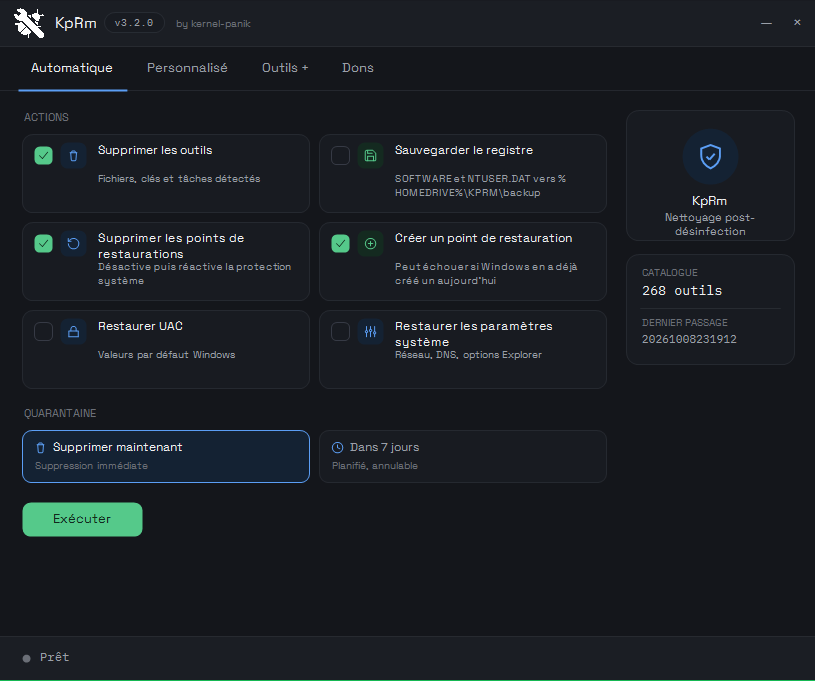Click the grey status dot beside Prêt

pos(27,658)
